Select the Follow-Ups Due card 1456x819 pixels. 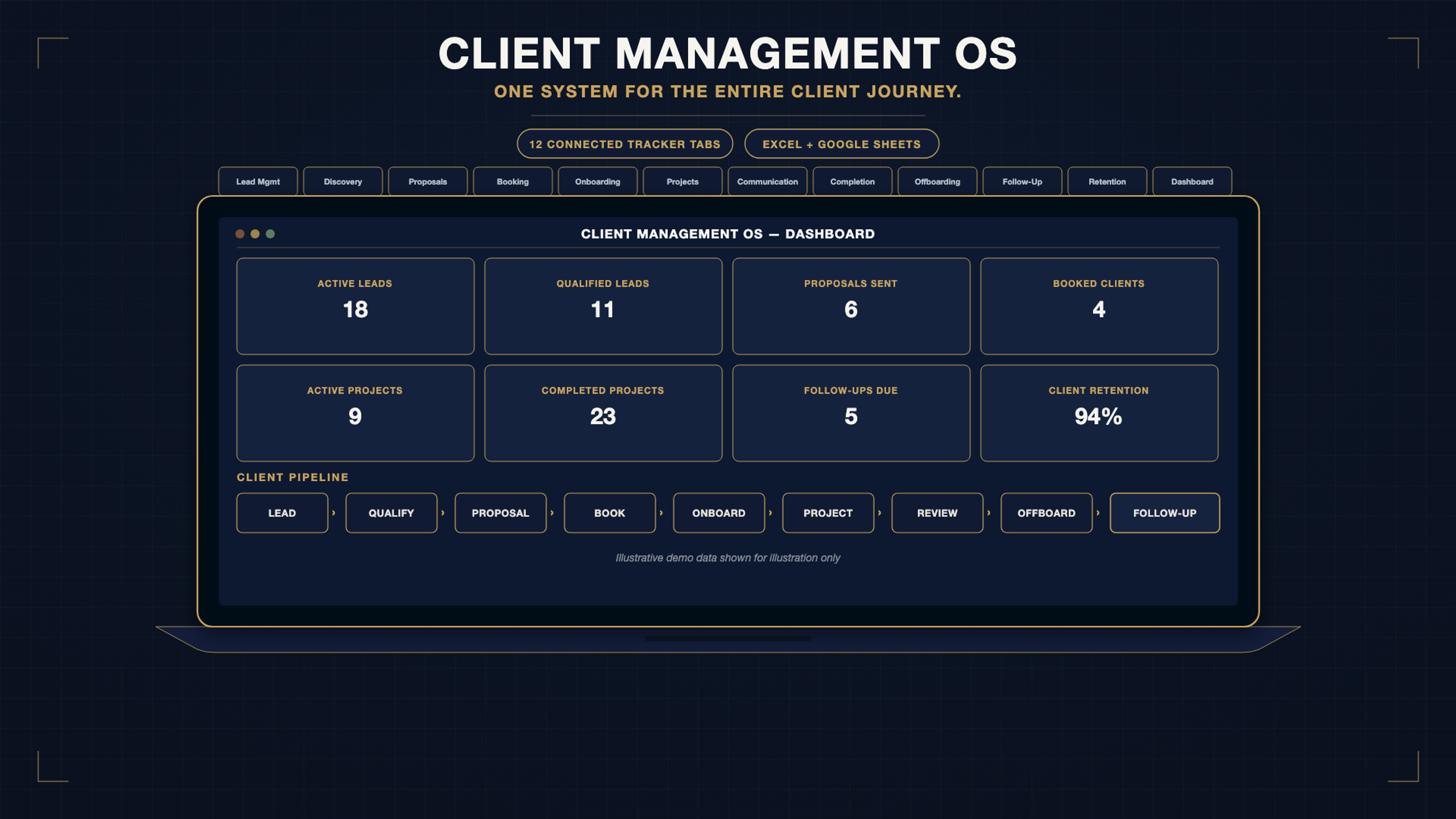pyautogui.click(x=851, y=413)
